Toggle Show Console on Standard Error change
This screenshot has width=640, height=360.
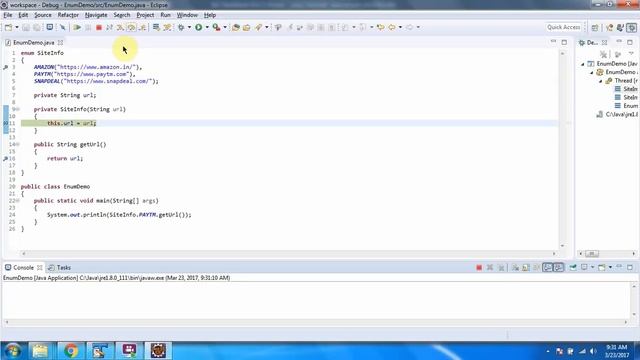click(558, 267)
